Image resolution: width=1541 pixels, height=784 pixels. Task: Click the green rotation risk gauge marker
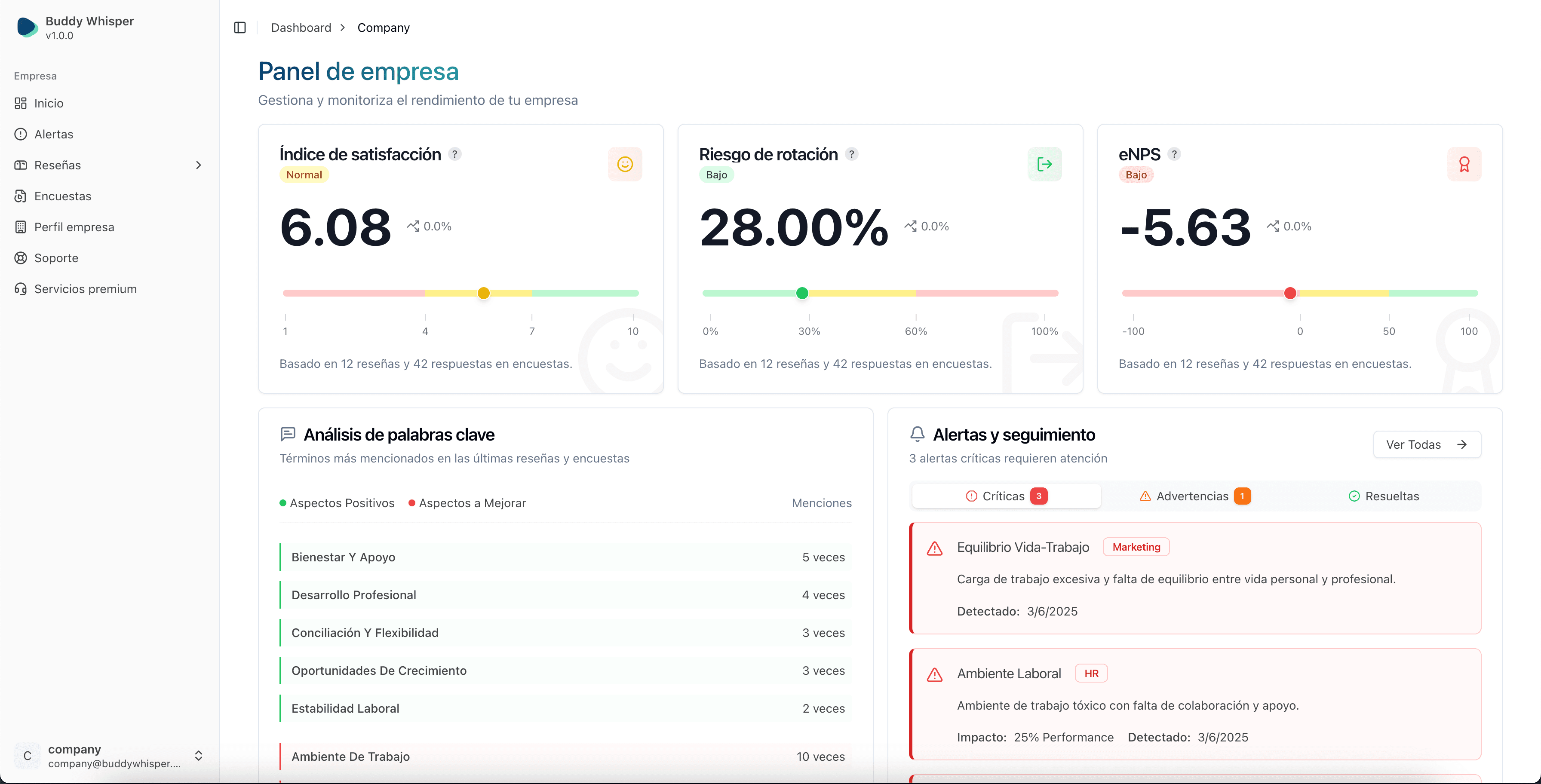click(x=802, y=293)
